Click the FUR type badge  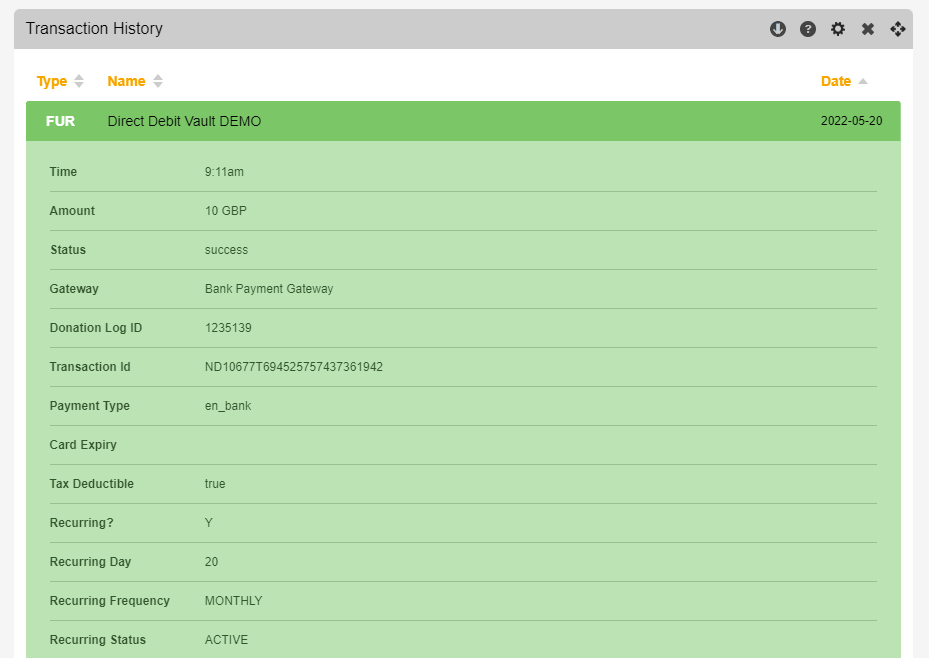[x=60, y=121]
